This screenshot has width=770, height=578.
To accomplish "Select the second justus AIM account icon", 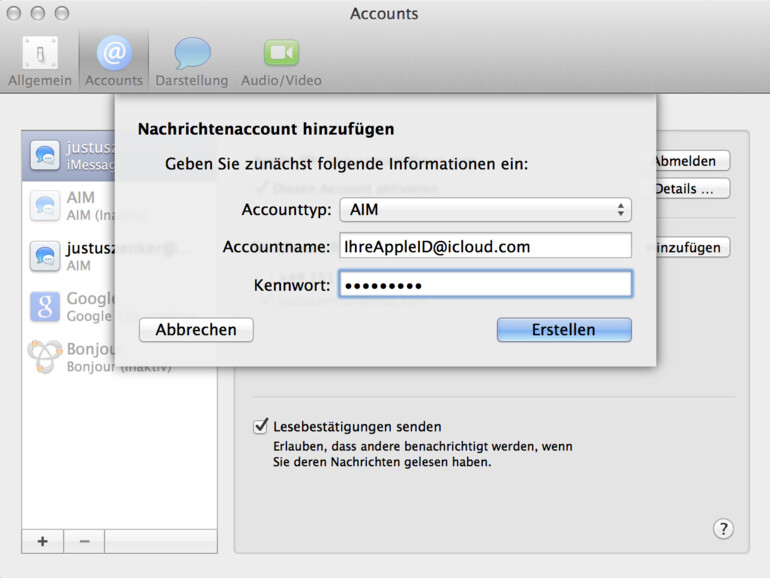I will pyautogui.click(x=45, y=256).
